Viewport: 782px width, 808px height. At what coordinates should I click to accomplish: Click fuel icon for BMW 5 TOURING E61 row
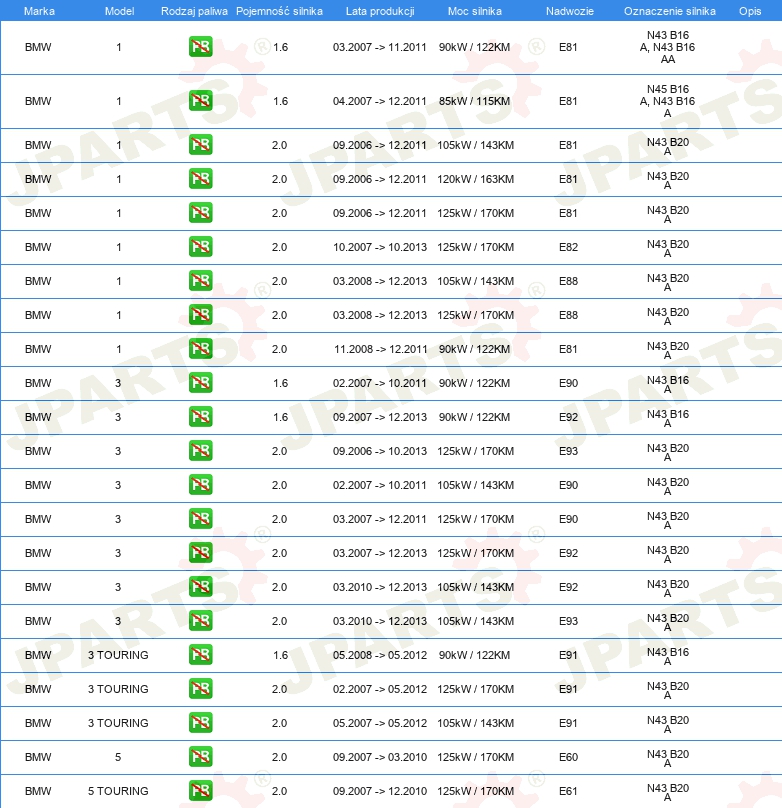click(200, 791)
